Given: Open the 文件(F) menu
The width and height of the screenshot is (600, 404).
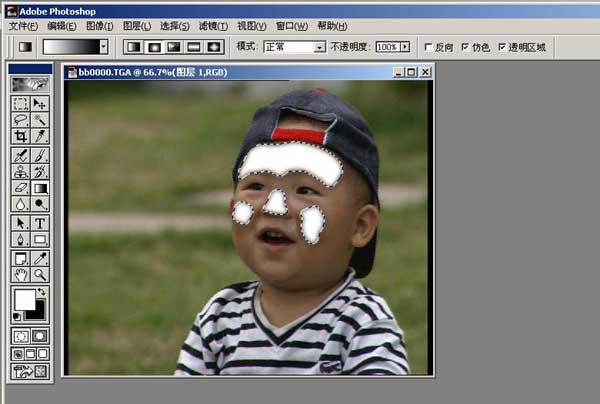Looking at the screenshot, I should point(23,26).
